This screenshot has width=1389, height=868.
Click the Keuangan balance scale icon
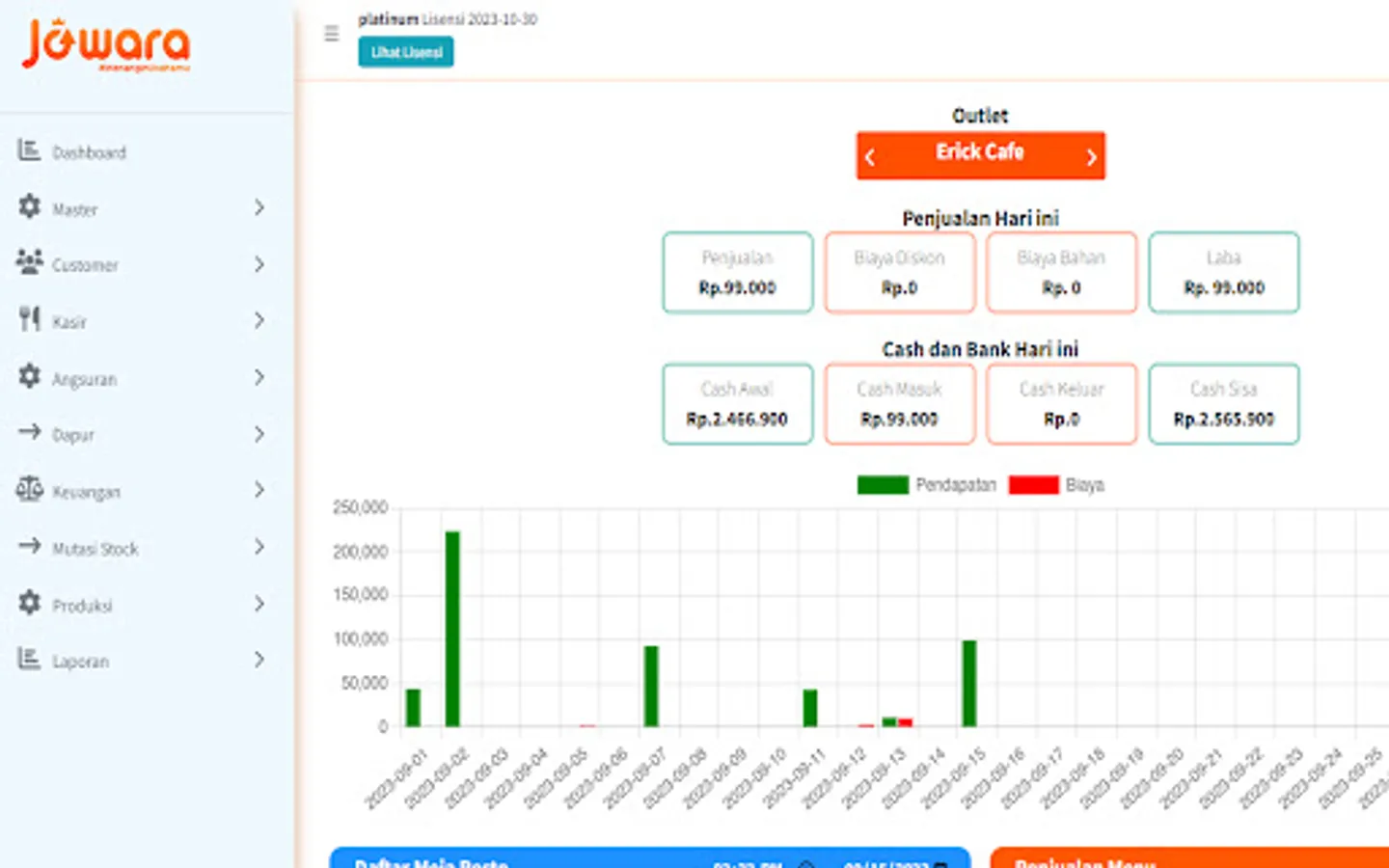coord(29,490)
